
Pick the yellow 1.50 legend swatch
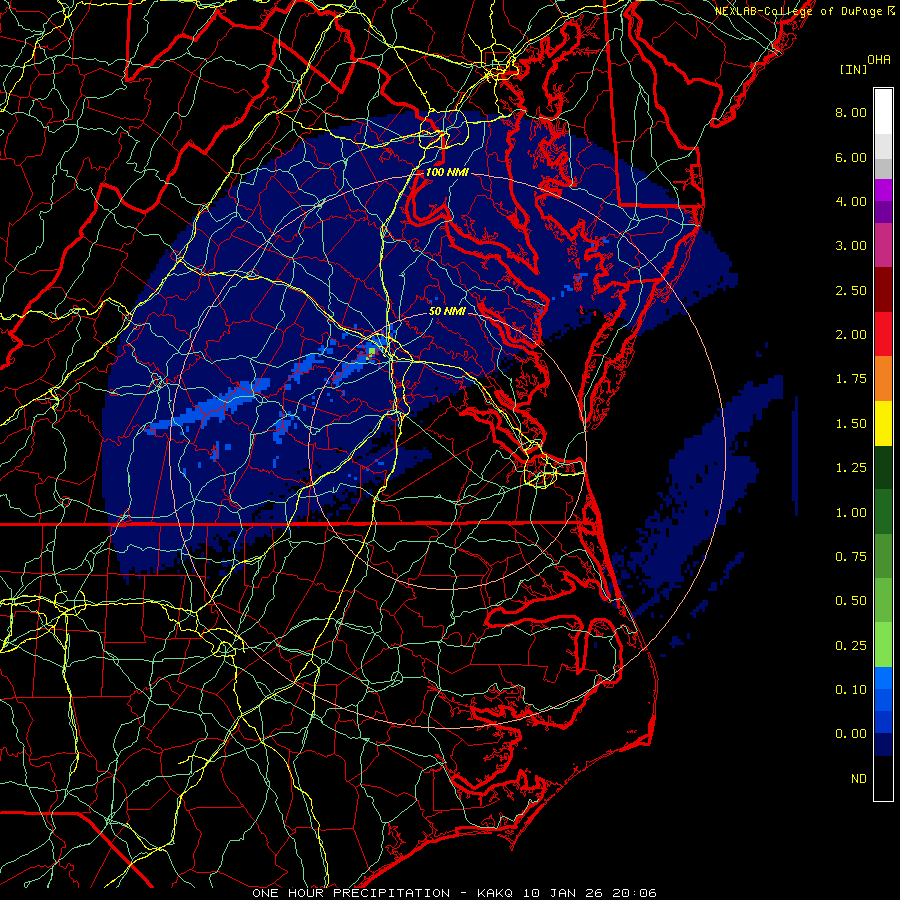883,423
